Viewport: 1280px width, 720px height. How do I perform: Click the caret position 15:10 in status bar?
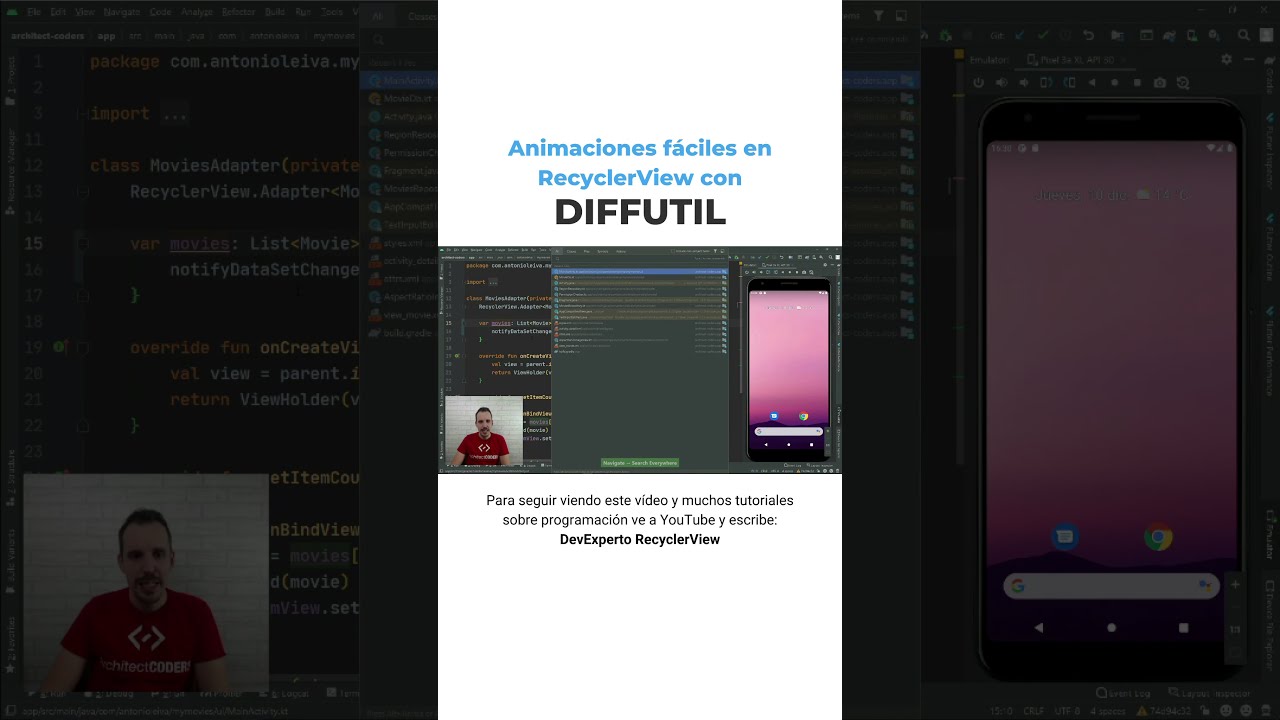tap(1001, 711)
